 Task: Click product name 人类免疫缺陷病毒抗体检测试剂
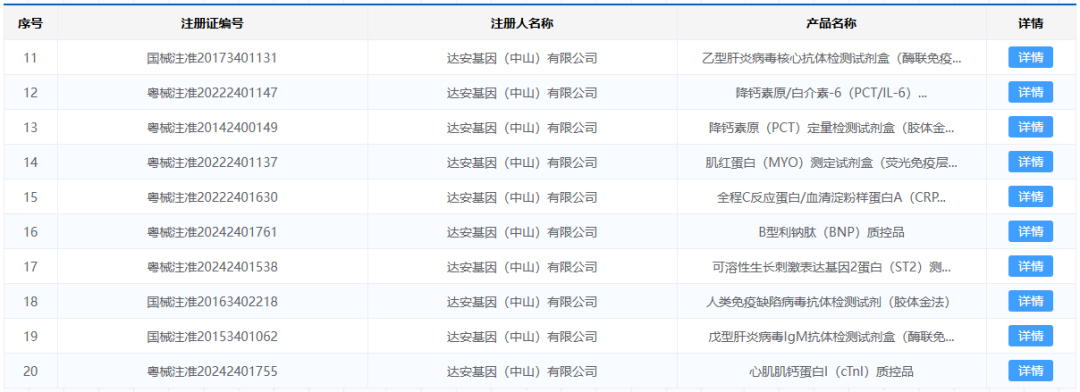[x=831, y=302]
